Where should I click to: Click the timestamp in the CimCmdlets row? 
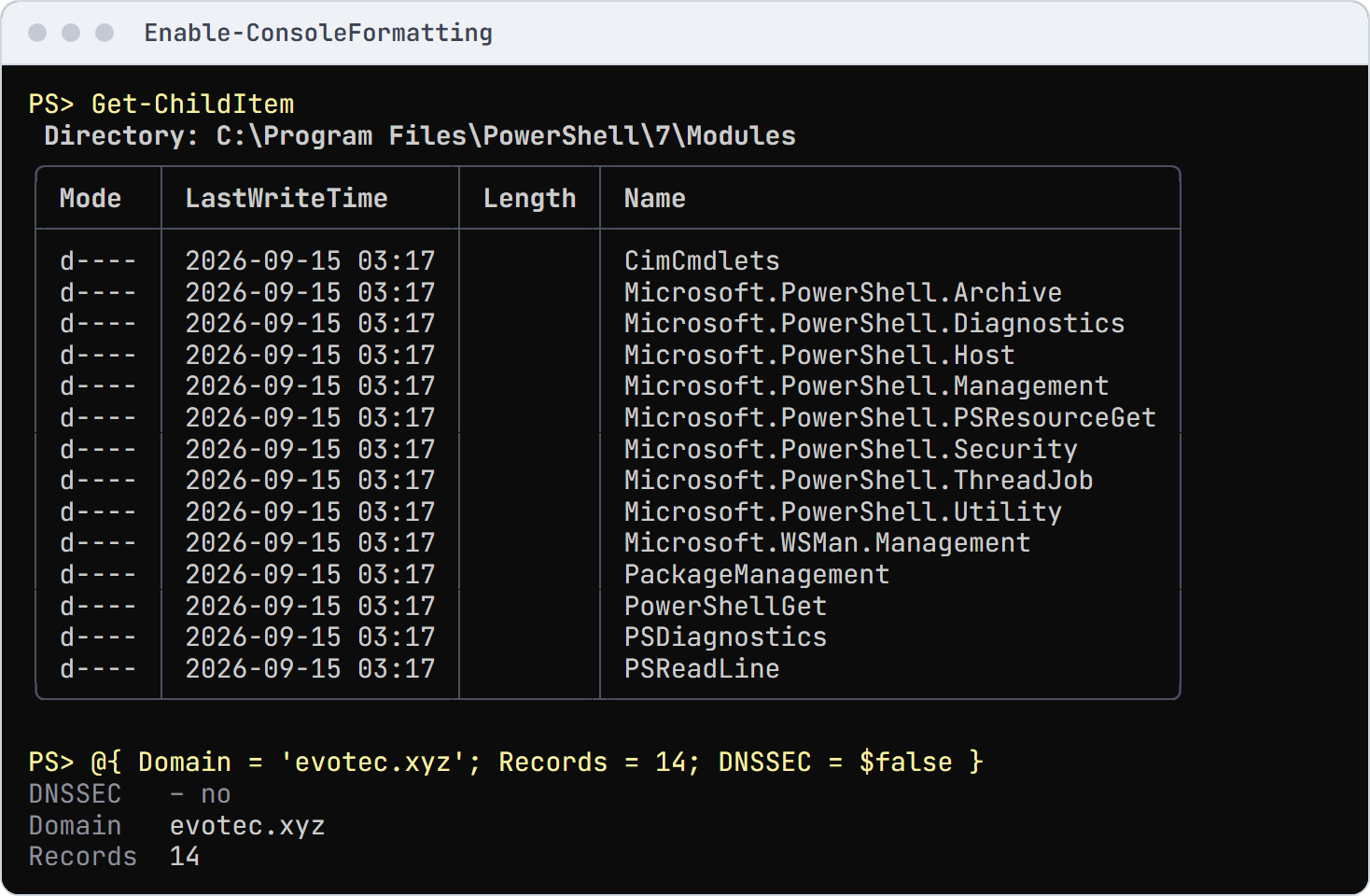point(310,260)
